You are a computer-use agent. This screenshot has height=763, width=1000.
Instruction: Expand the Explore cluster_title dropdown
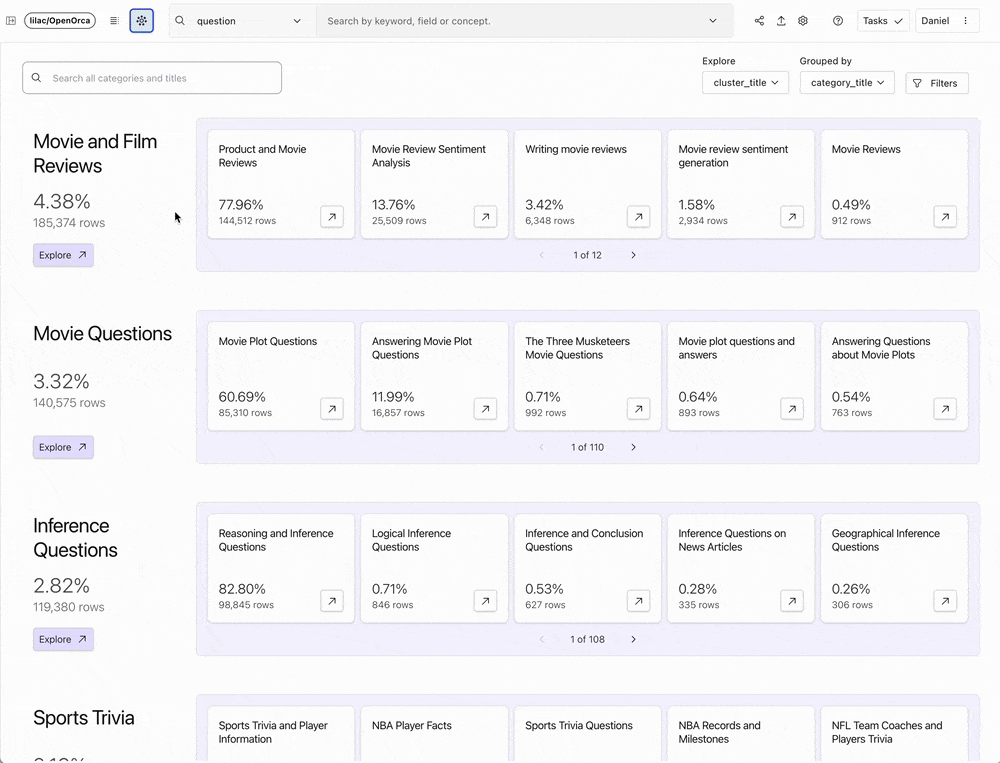coord(745,83)
